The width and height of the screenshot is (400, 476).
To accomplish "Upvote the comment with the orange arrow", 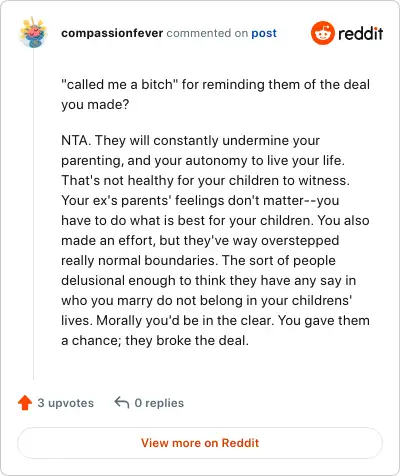I will tap(25, 403).
